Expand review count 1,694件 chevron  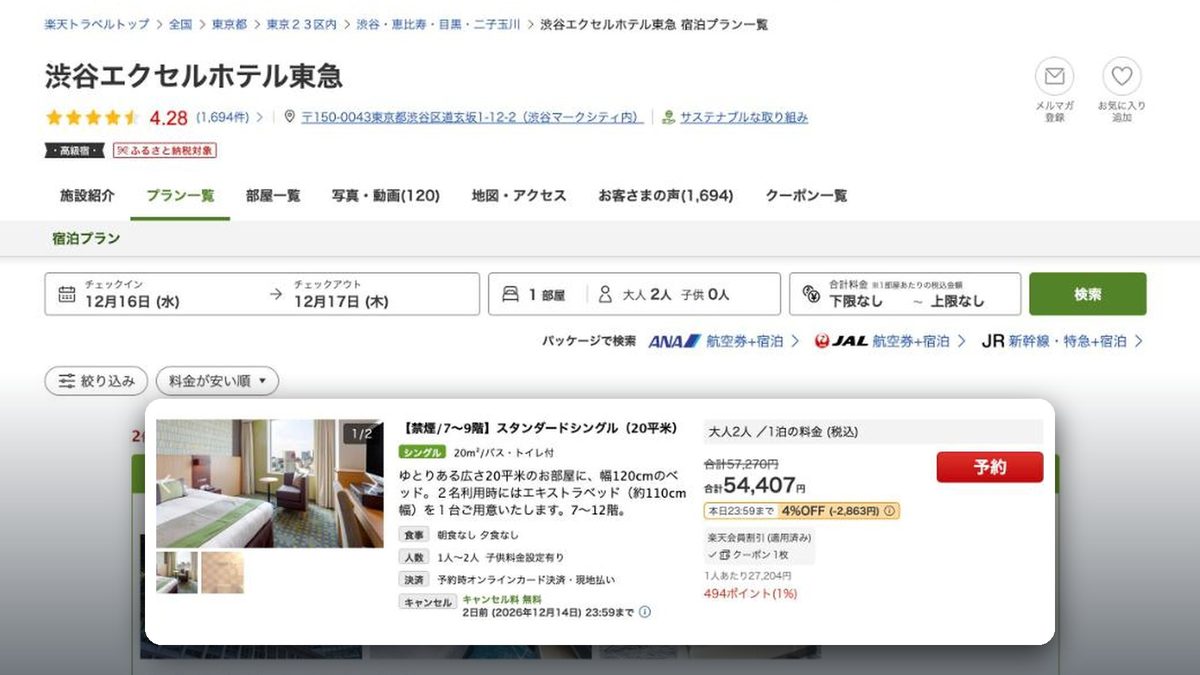click(x=260, y=117)
